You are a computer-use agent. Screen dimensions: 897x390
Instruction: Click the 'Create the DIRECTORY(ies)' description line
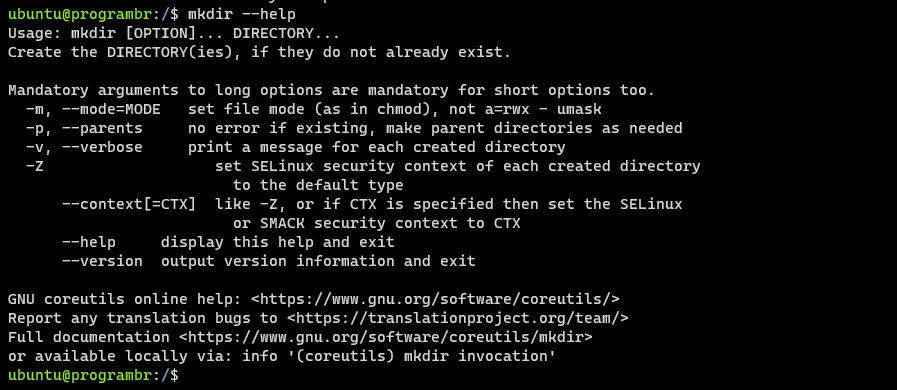click(259, 52)
